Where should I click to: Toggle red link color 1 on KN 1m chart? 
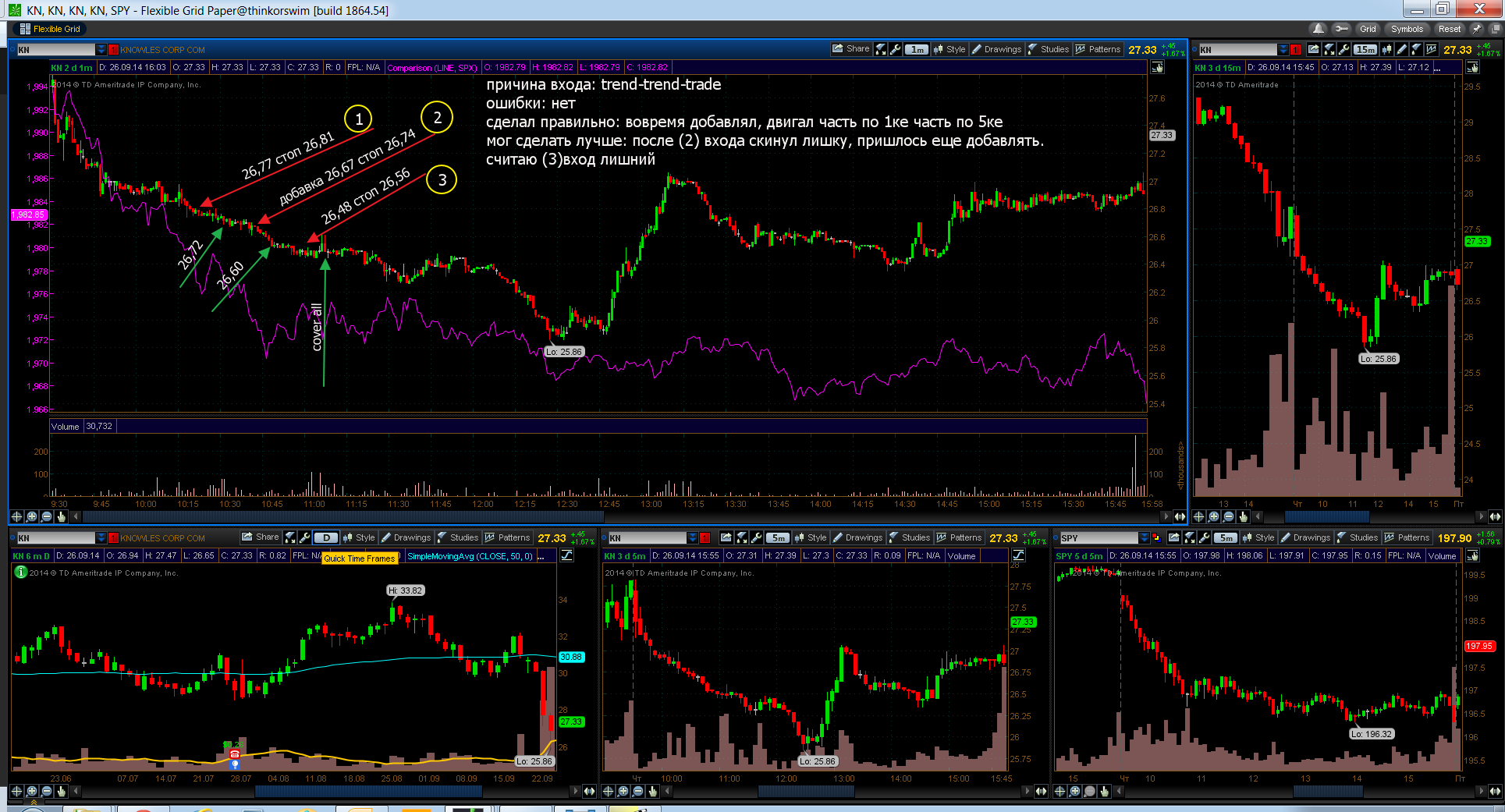click(x=113, y=50)
